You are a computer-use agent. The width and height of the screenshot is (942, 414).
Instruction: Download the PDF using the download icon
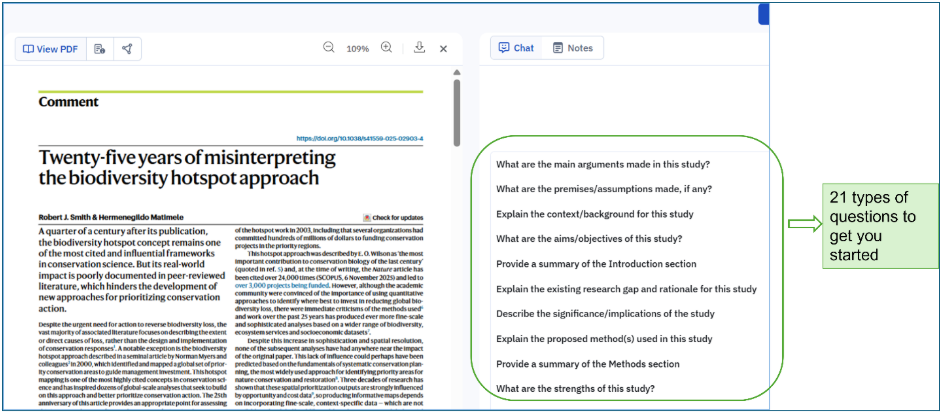click(418, 48)
